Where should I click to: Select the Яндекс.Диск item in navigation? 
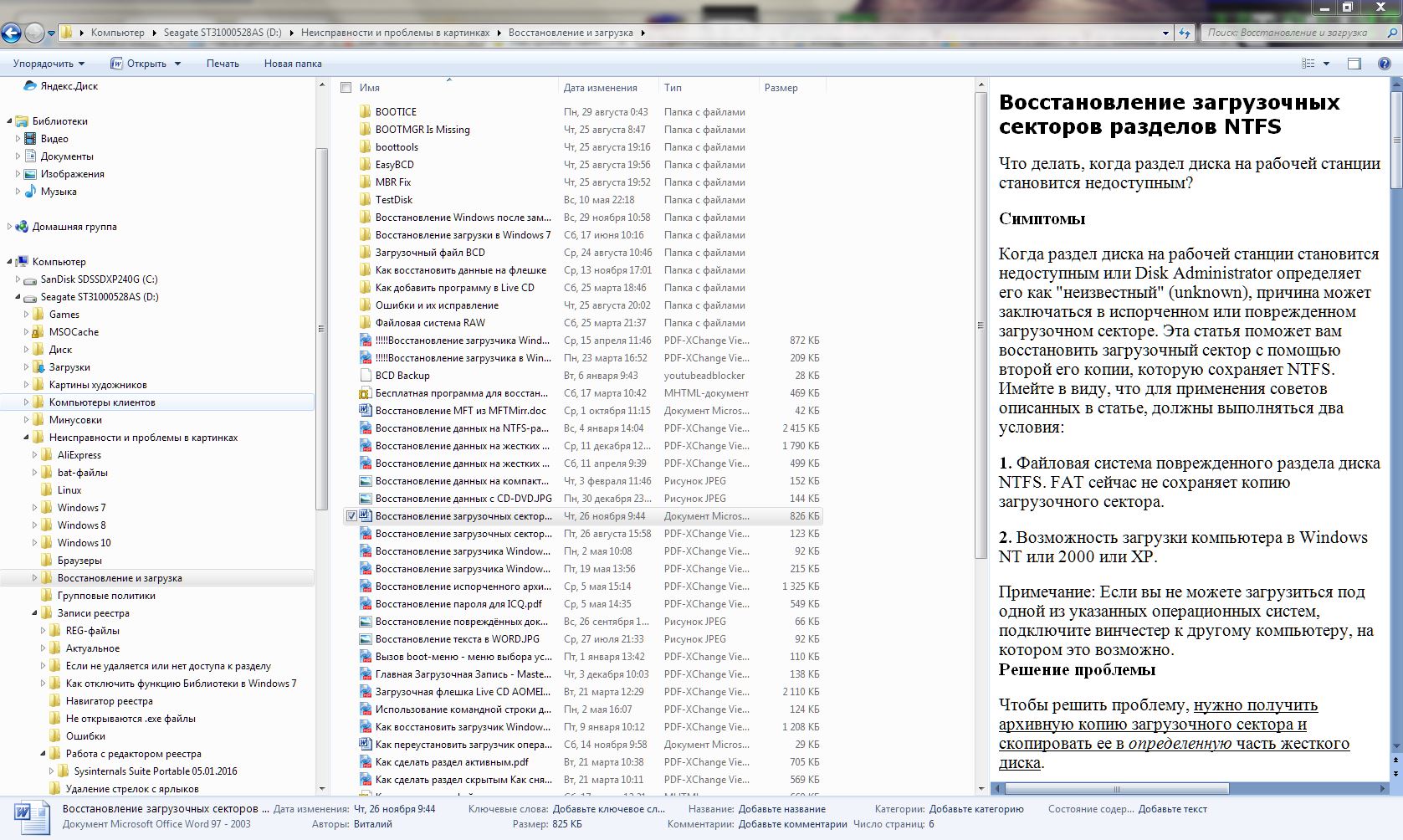click(x=69, y=86)
